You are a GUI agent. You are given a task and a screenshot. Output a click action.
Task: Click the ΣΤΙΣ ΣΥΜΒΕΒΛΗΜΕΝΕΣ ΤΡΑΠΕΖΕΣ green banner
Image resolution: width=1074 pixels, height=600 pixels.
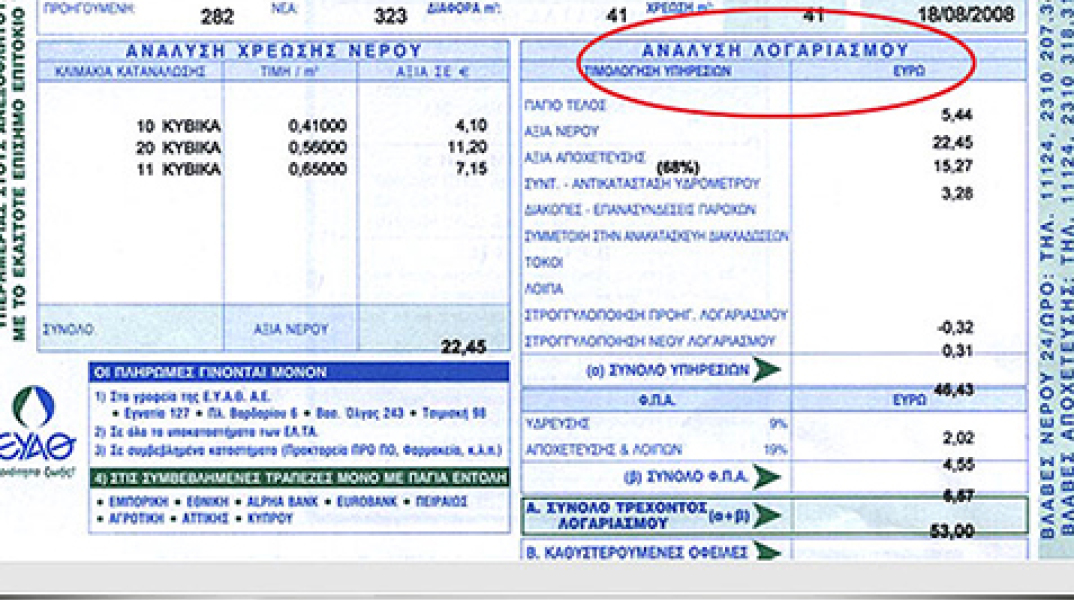coord(298,478)
